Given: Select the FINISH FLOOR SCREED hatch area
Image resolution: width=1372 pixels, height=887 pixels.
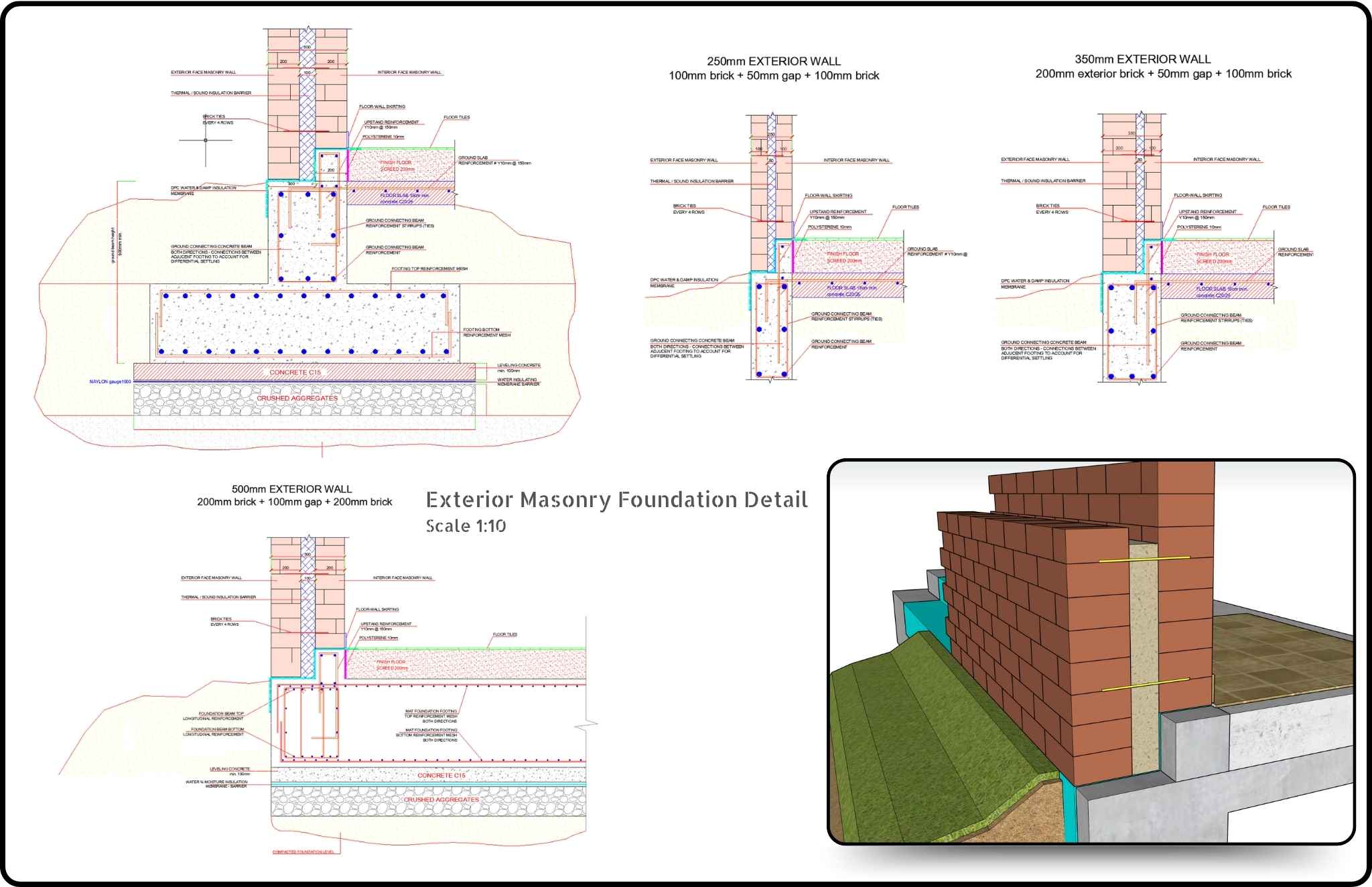Looking at the screenshot, I should click(398, 167).
